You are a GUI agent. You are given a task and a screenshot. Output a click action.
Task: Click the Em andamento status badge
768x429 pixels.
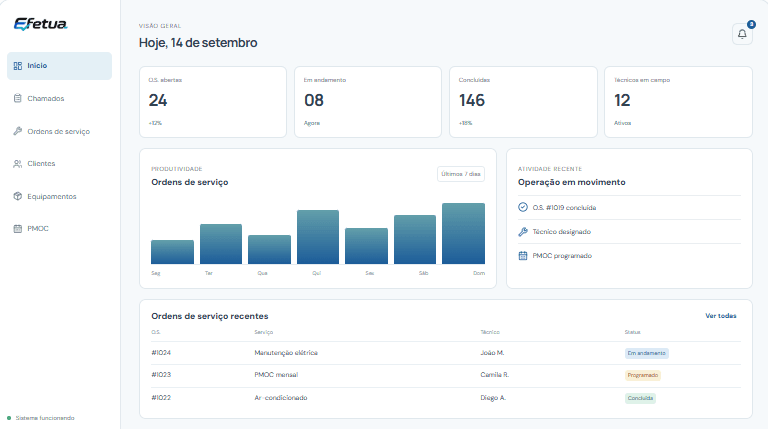[647, 353]
